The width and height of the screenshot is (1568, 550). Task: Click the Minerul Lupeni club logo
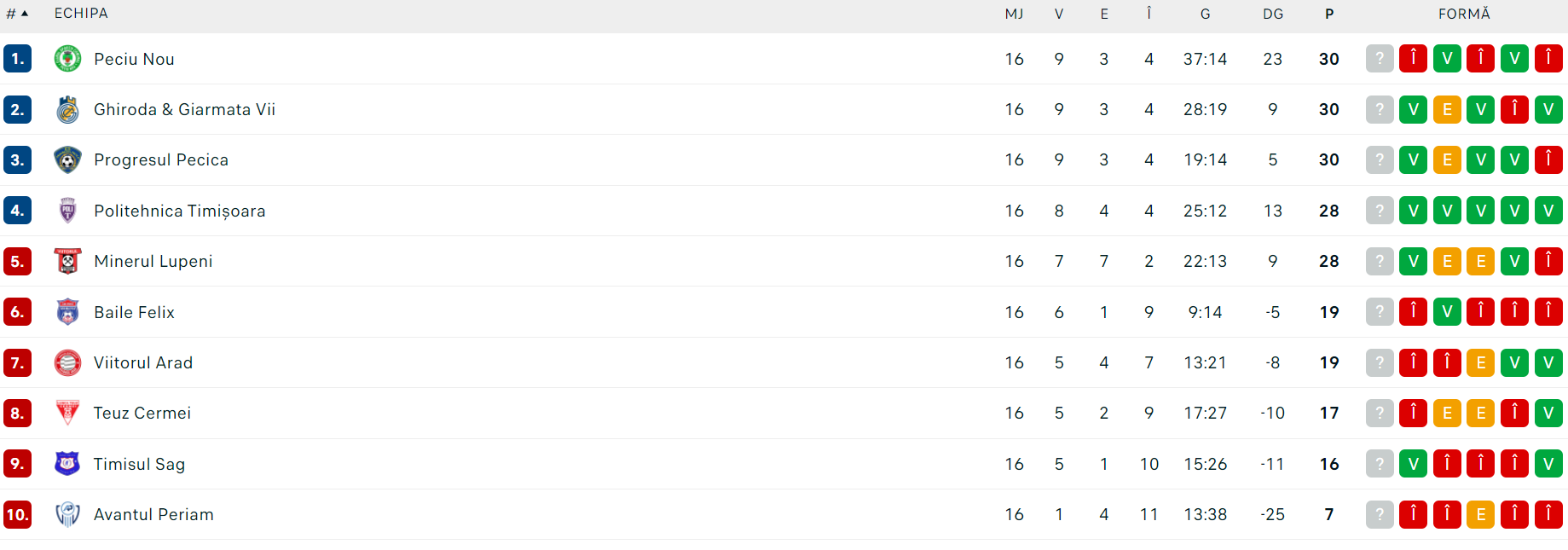click(67, 261)
